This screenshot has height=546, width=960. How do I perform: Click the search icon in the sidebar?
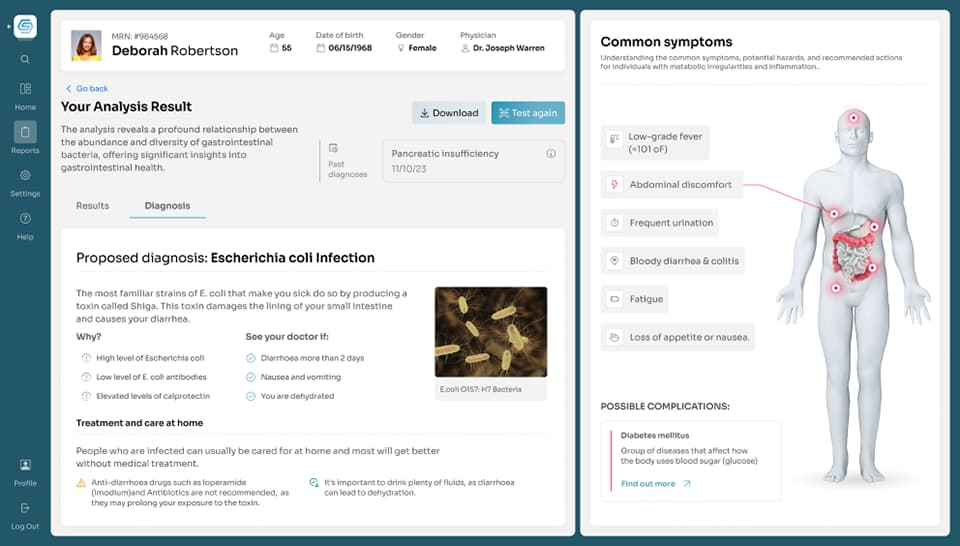25,60
